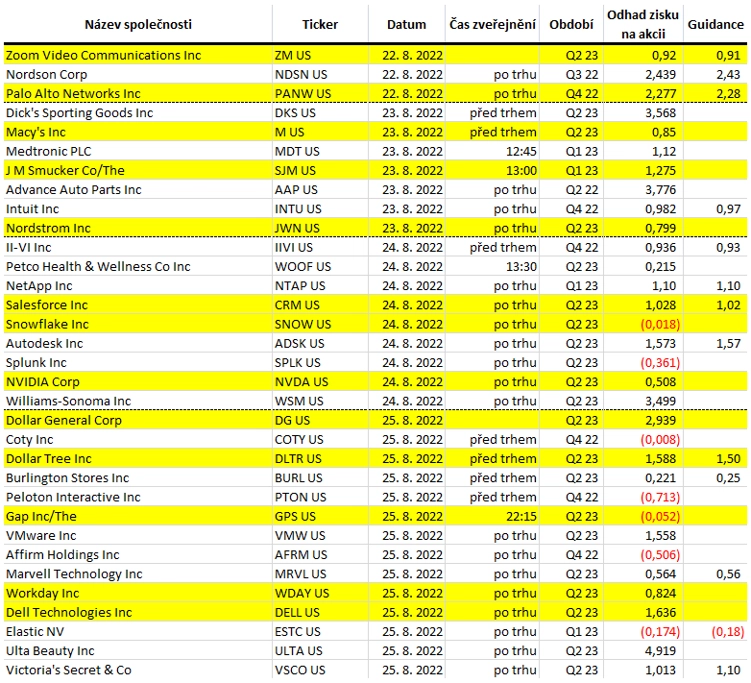The height and width of the screenshot is (683, 751).
Task: Select the 'Zoom Video Communications Inc' cell
Action: 138,55
